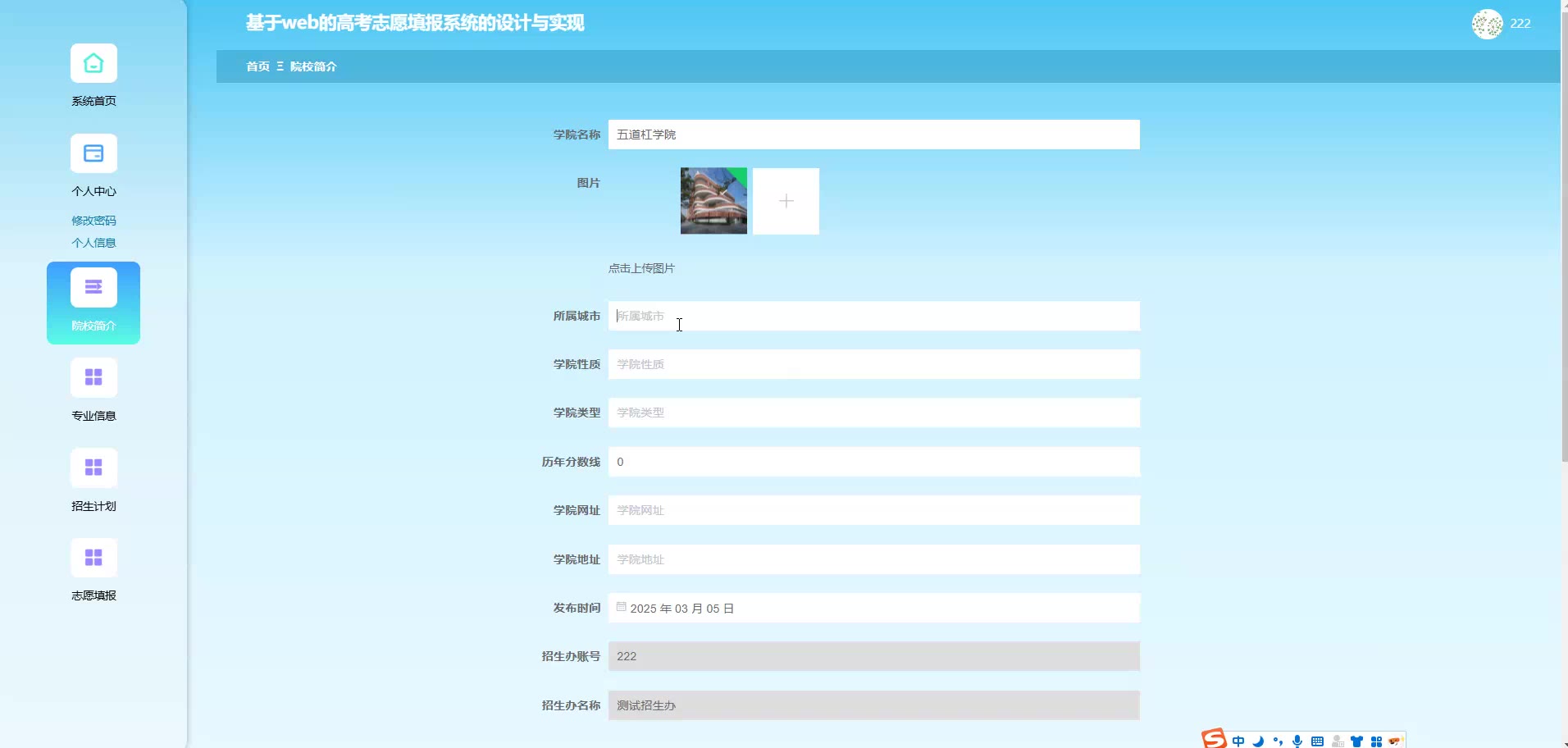The width and height of the screenshot is (1568, 748).
Task: Switch the IME Chinese/English 中 mode
Action: 1238,741
